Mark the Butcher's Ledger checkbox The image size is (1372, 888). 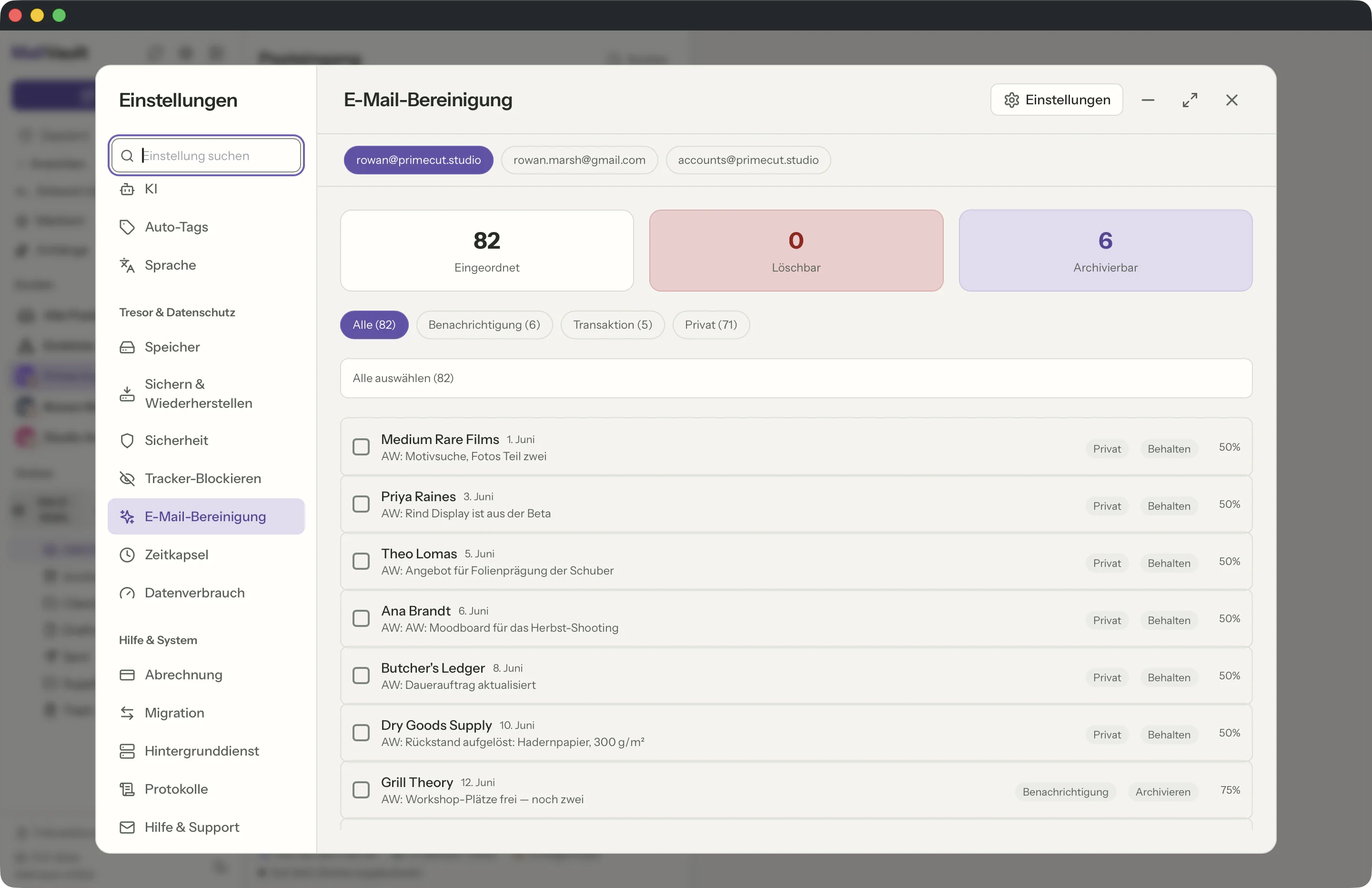coord(361,675)
